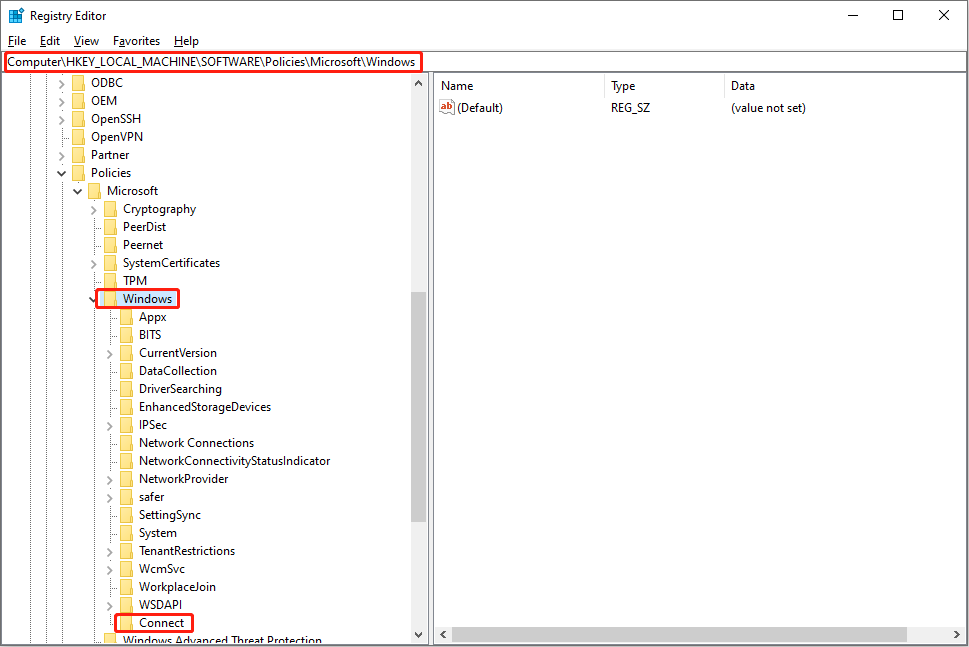The width and height of the screenshot is (969, 647).
Task: Click the Connect folder icon
Action: [x=127, y=622]
